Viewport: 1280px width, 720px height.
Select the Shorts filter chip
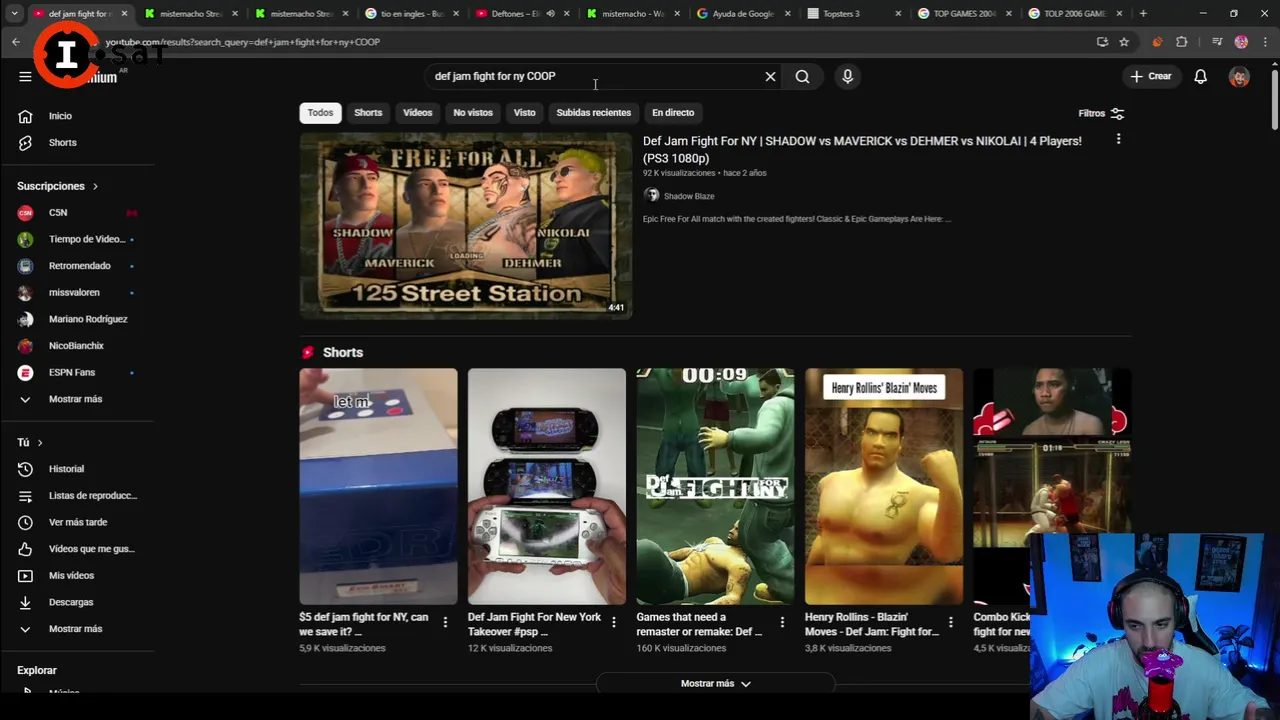click(368, 112)
